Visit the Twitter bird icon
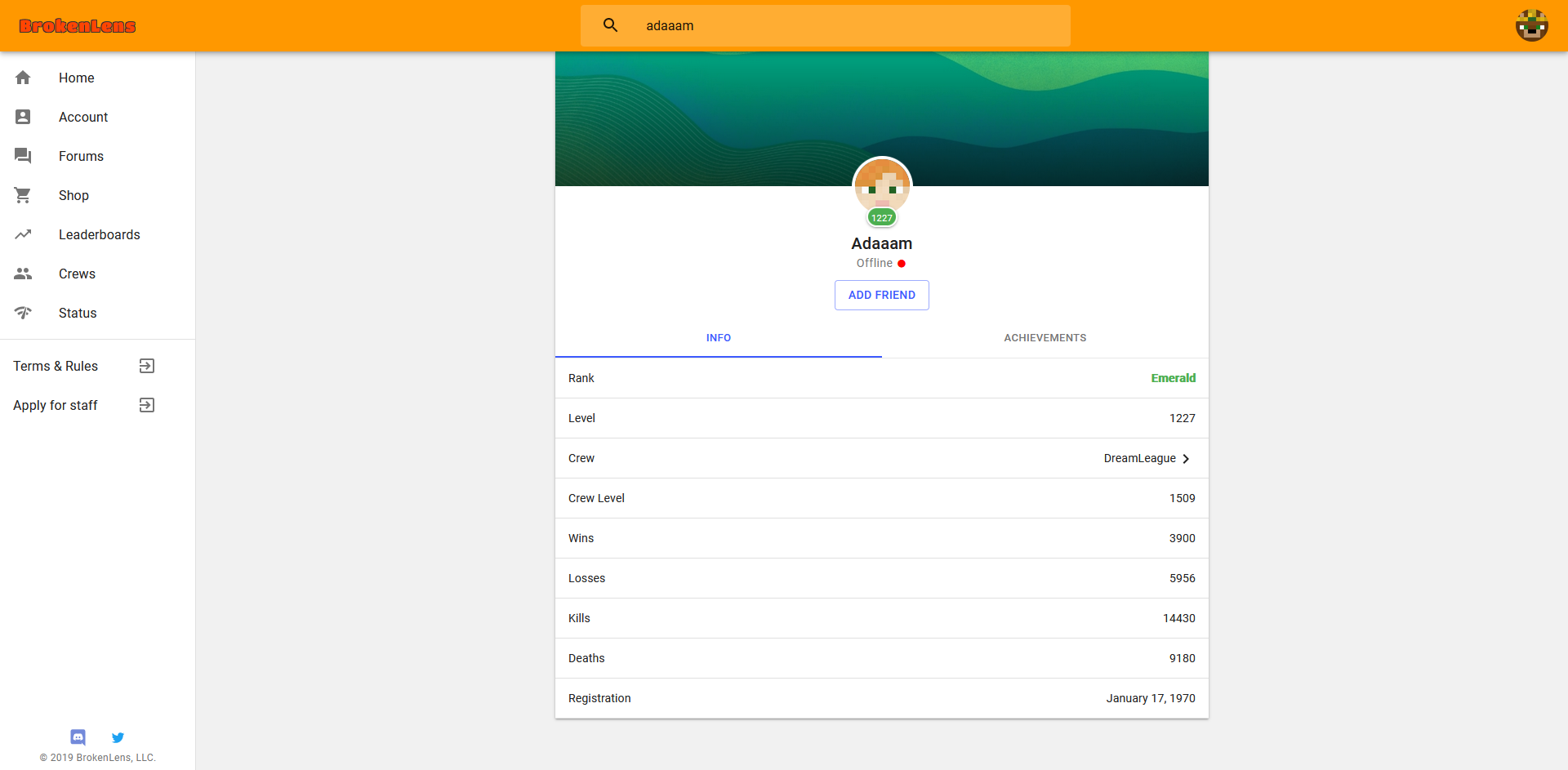1568x770 pixels. (x=118, y=737)
